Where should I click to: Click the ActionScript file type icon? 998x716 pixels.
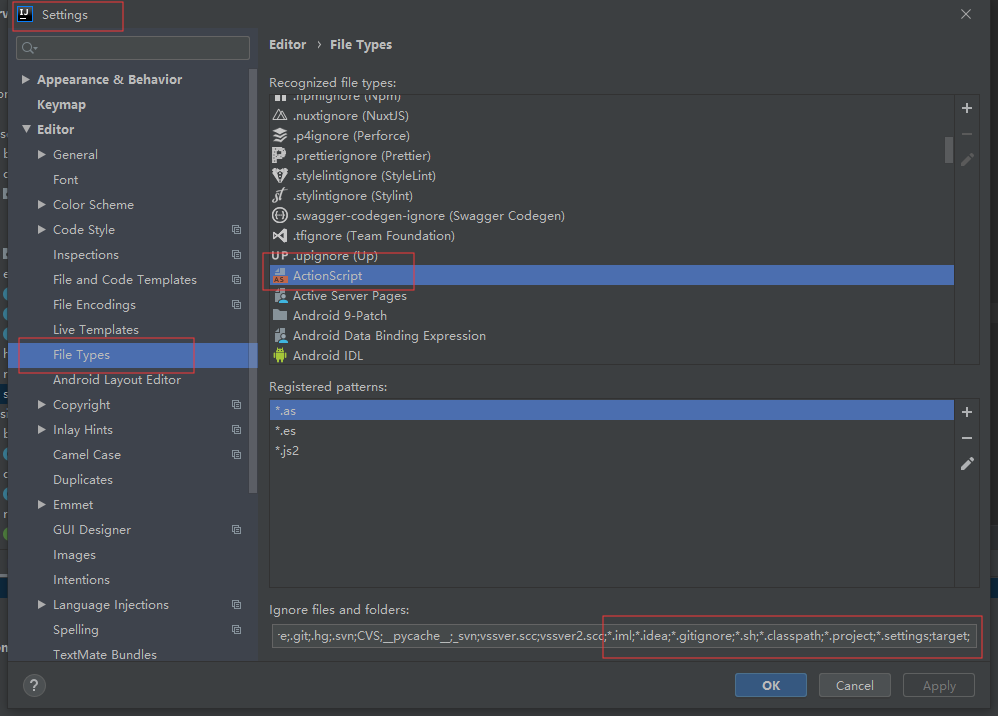tap(279, 276)
